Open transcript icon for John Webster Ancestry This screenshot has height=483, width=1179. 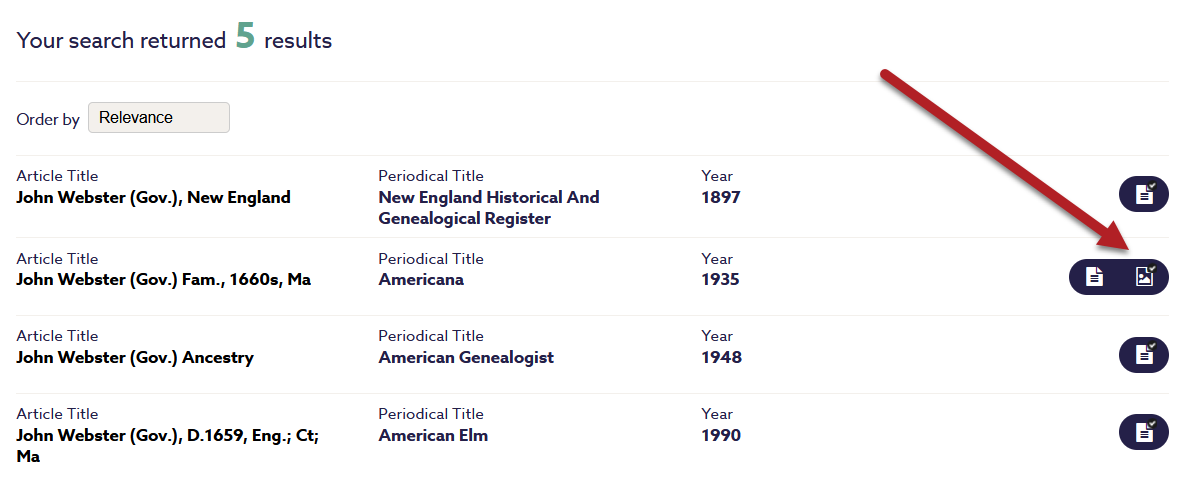[x=1144, y=355]
